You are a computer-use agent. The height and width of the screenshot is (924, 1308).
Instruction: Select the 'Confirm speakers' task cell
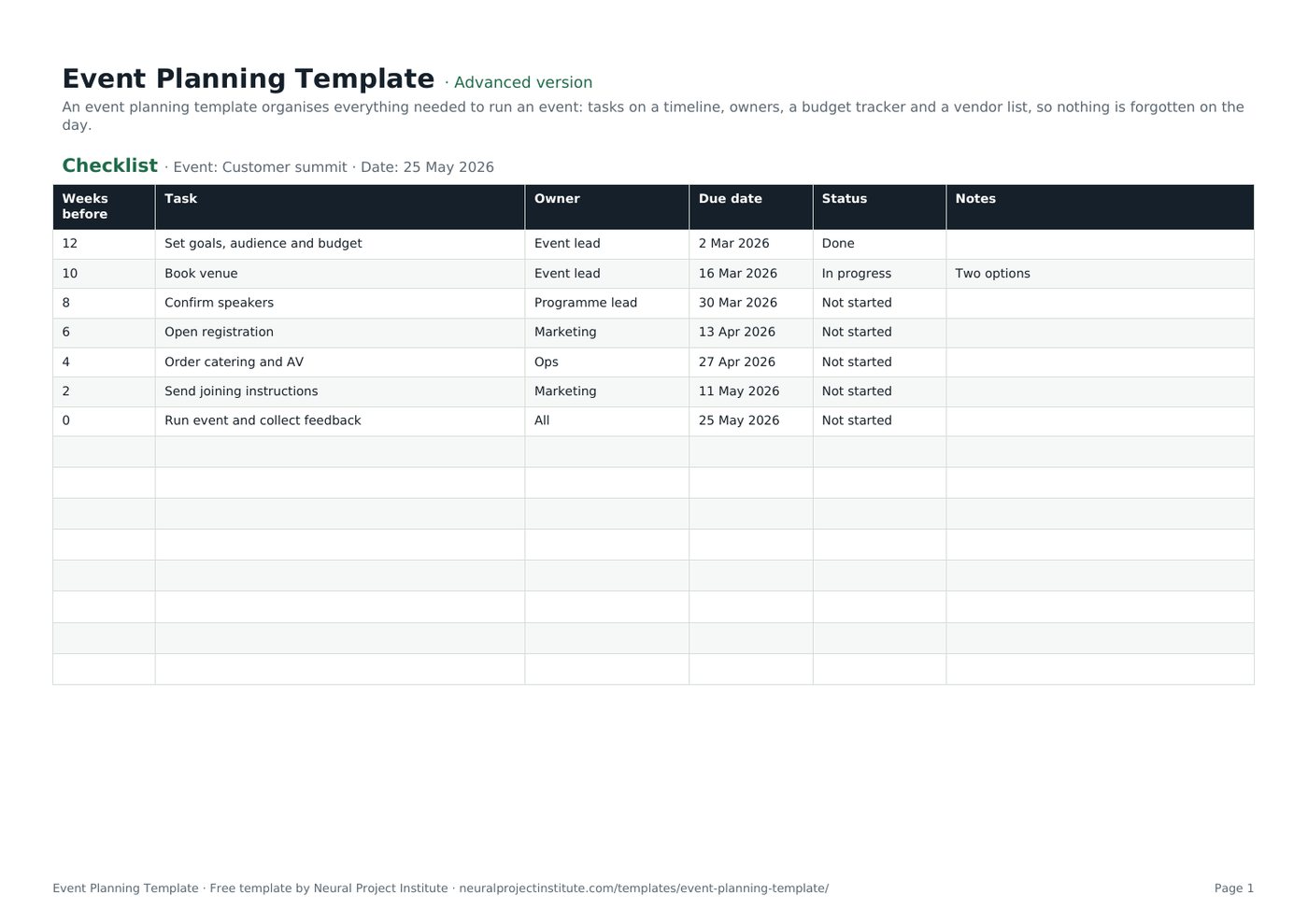(340, 303)
